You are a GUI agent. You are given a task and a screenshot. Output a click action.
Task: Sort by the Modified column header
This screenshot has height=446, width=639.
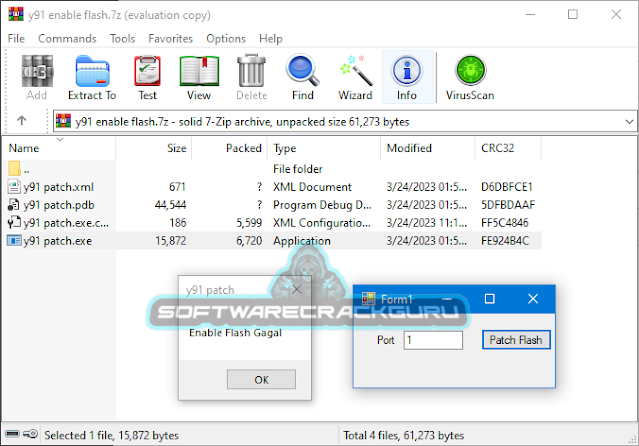[x=428, y=148]
